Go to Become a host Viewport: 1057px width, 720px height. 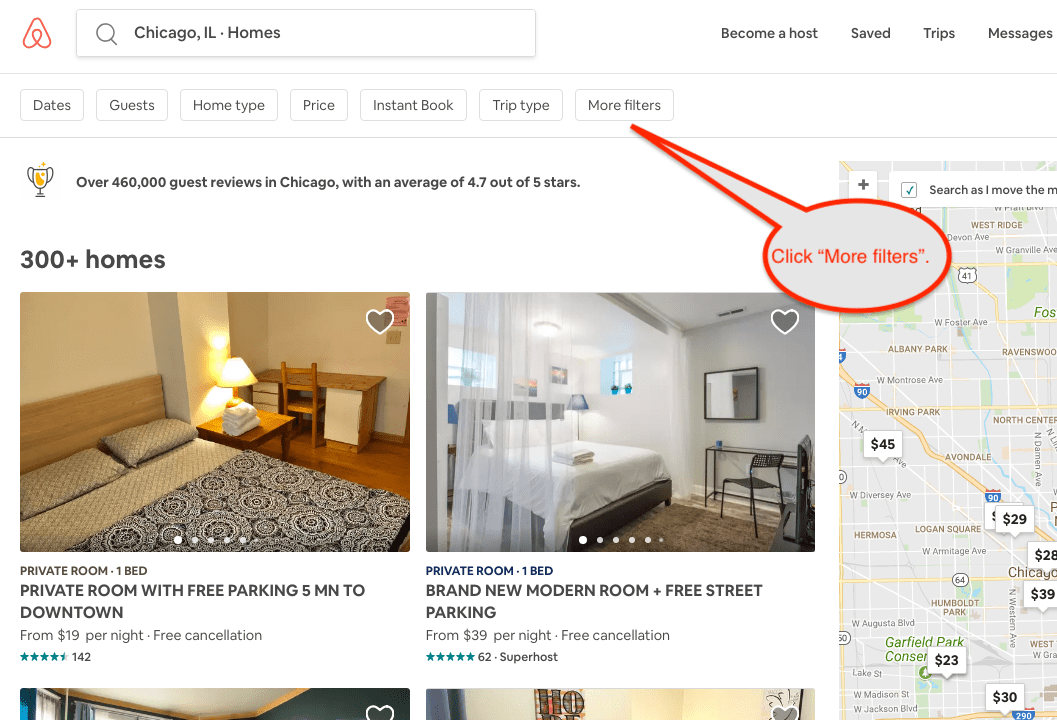(769, 33)
